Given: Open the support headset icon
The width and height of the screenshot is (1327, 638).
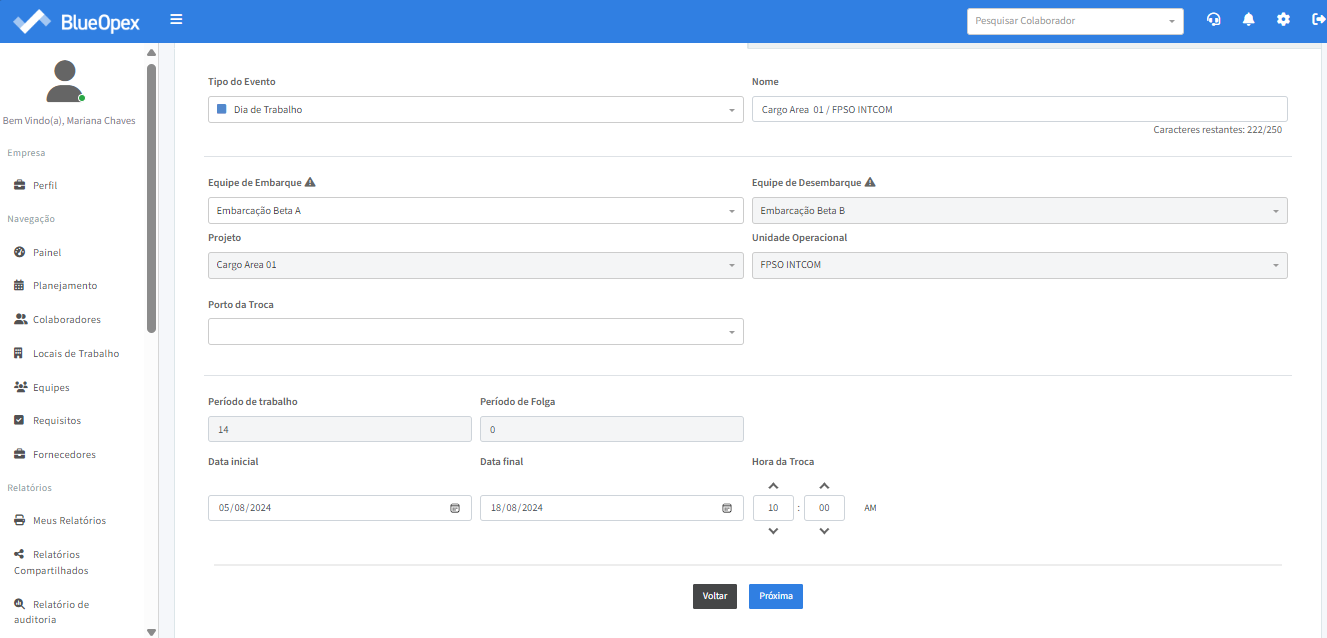Looking at the screenshot, I should click(x=1214, y=19).
